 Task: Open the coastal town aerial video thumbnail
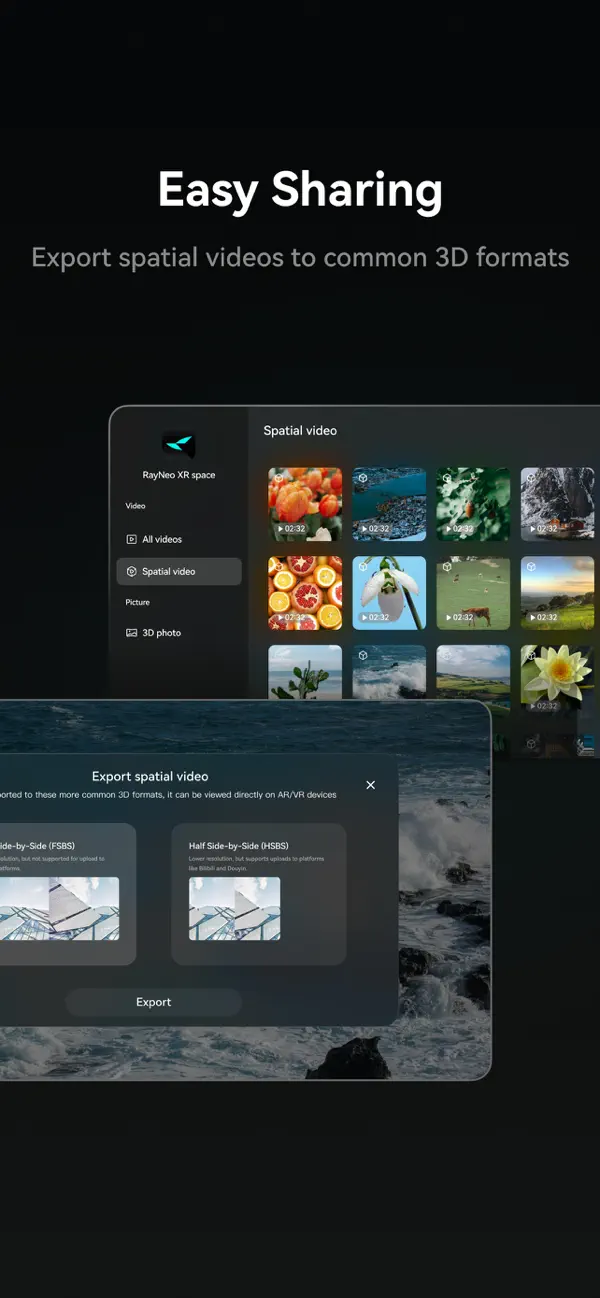[x=389, y=505]
